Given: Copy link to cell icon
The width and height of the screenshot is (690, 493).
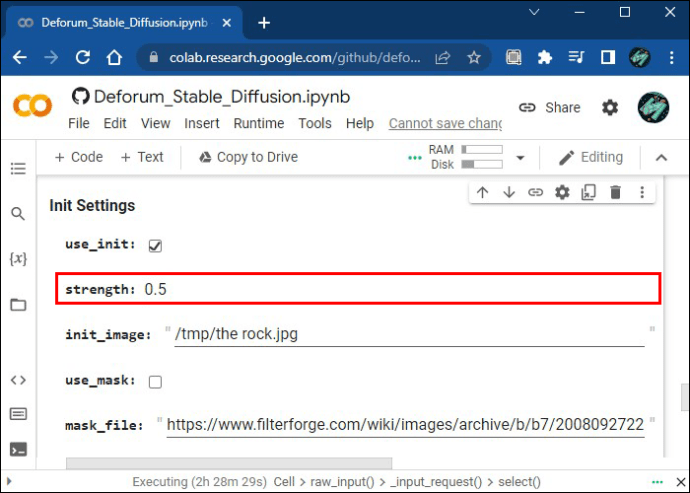Looking at the screenshot, I should tap(536, 192).
